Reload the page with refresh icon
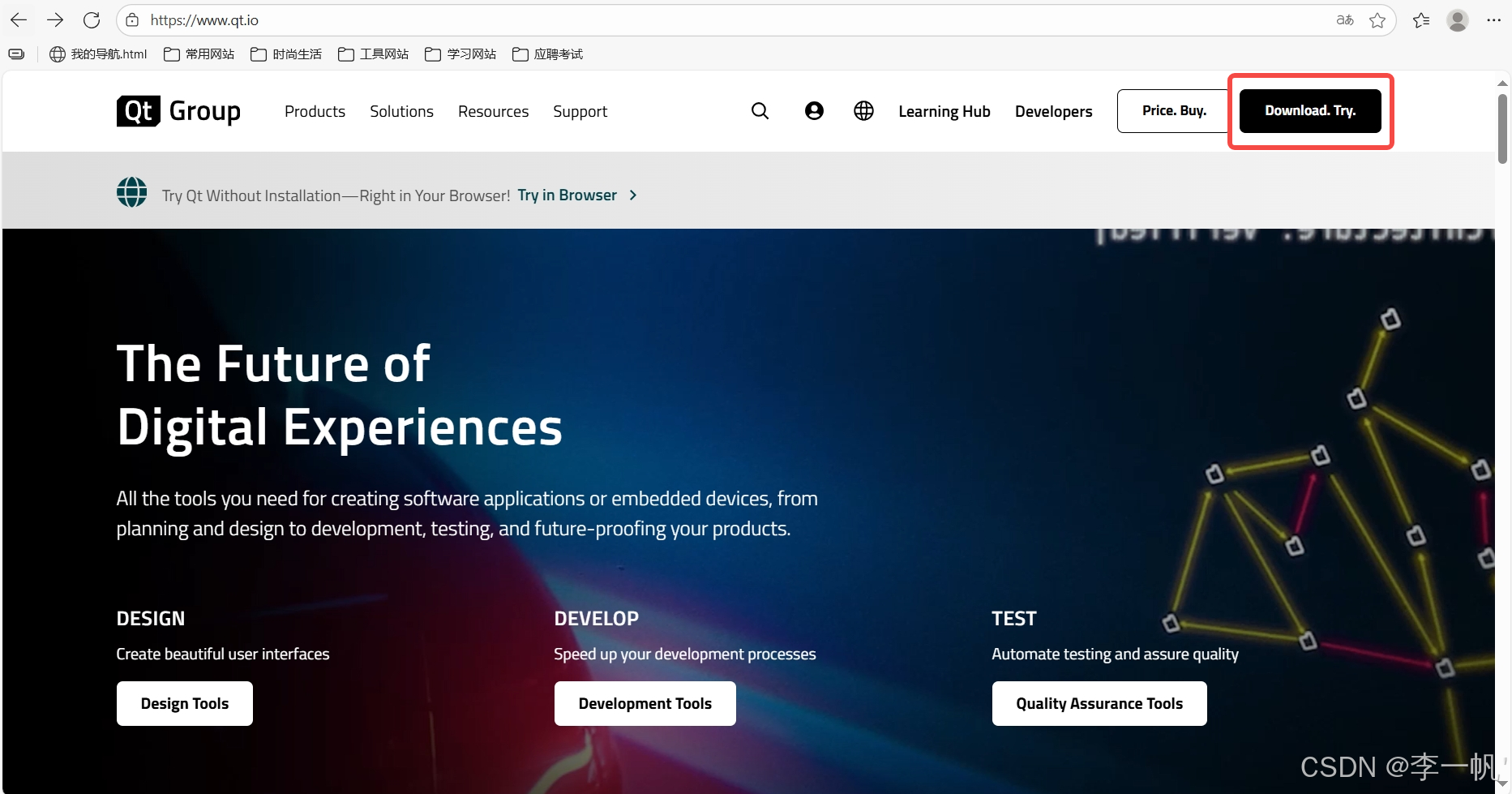This screenshot has width=1512, height=794. 92,20
